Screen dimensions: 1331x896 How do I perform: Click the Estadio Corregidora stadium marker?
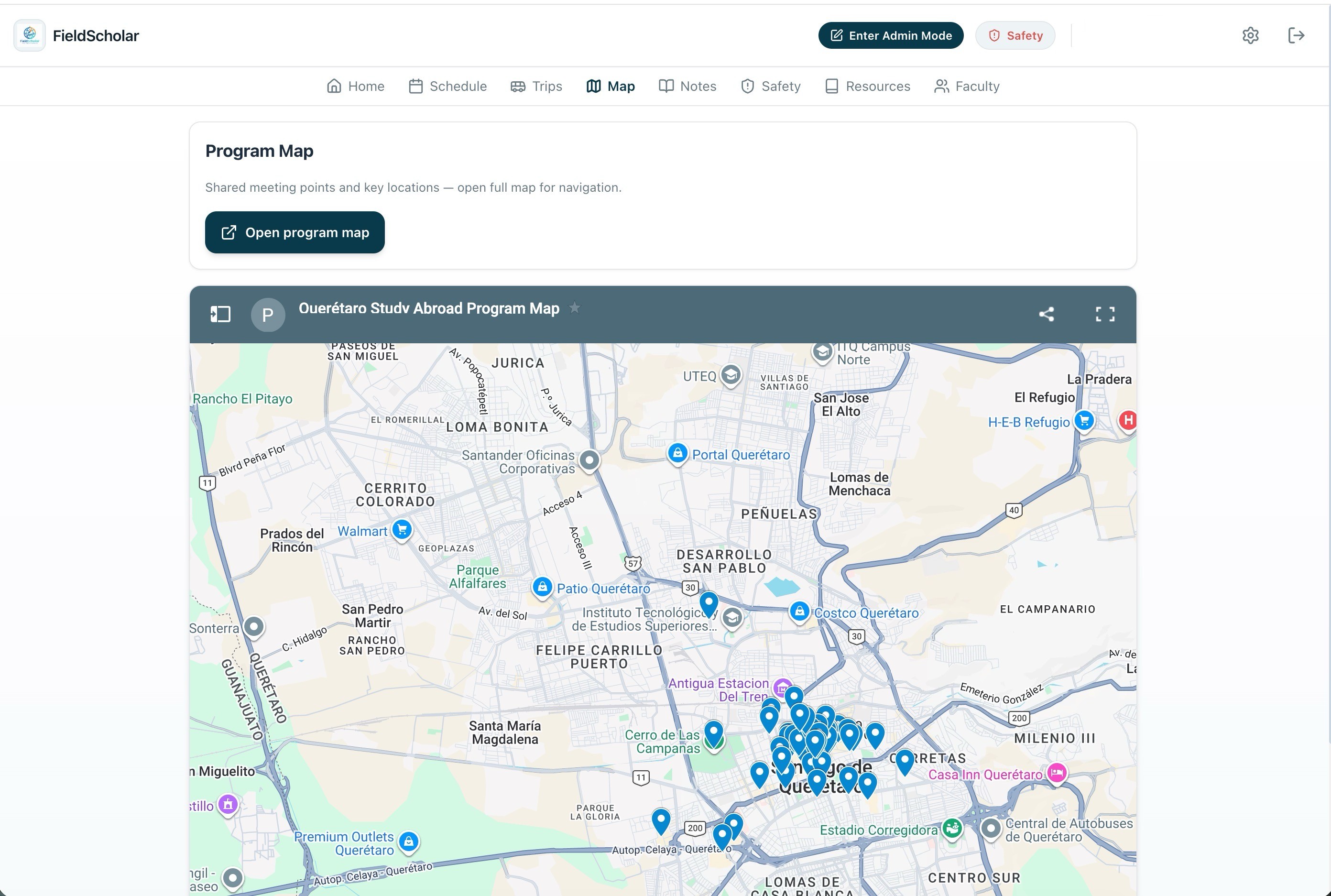pyautogui.click(x=952, y=829)
